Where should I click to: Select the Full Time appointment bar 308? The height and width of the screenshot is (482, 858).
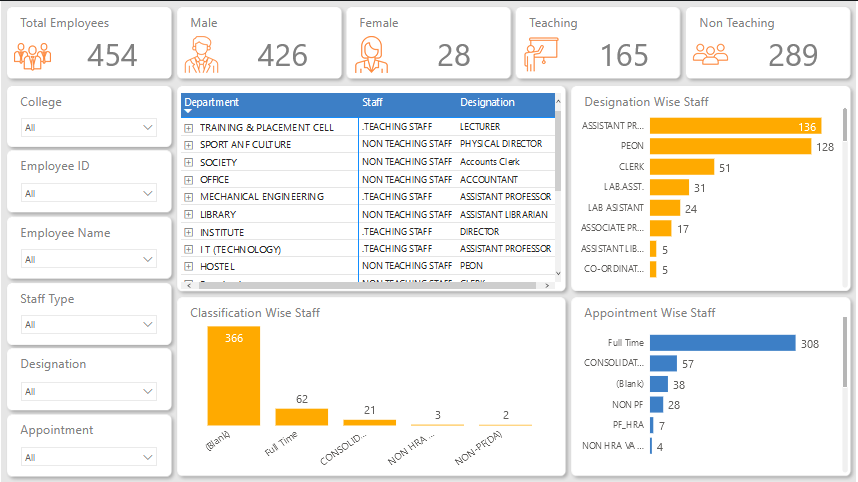click(x=722, y=343)
